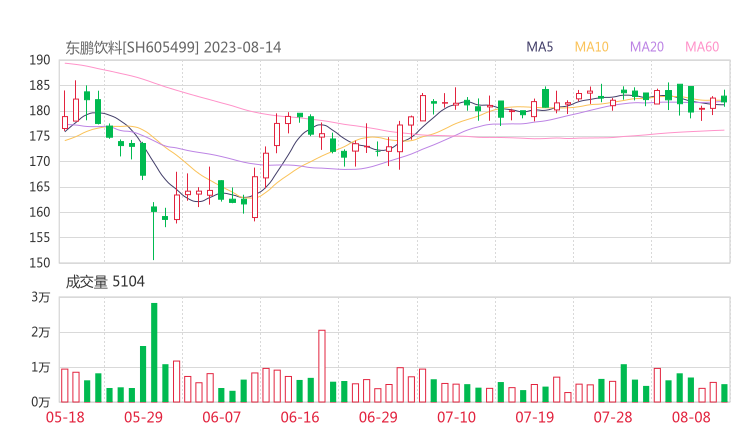Click the 08-08 date axis label

[x=691, y=417]
